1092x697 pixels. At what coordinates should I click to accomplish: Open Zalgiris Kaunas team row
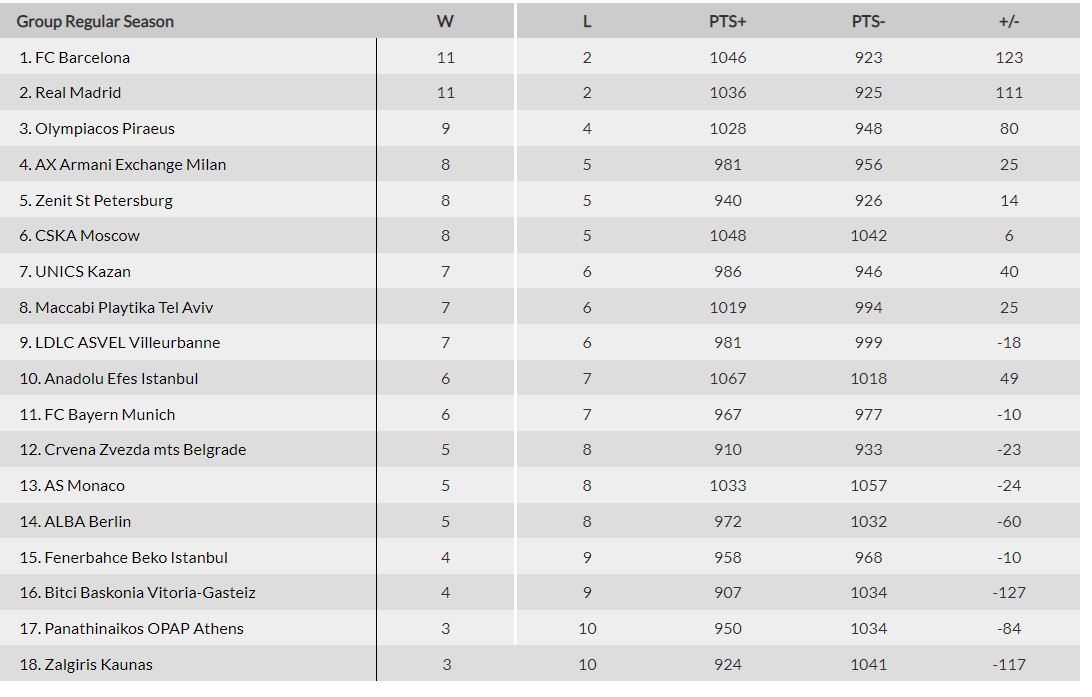pos(98,665)
